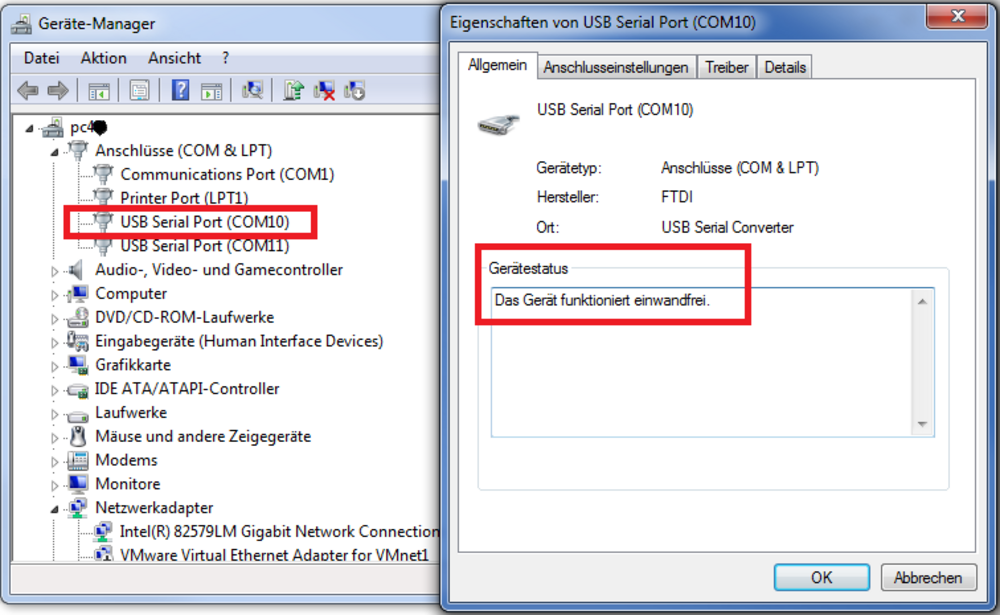Click the Properties sheet toolbar icon

[139, 91]
